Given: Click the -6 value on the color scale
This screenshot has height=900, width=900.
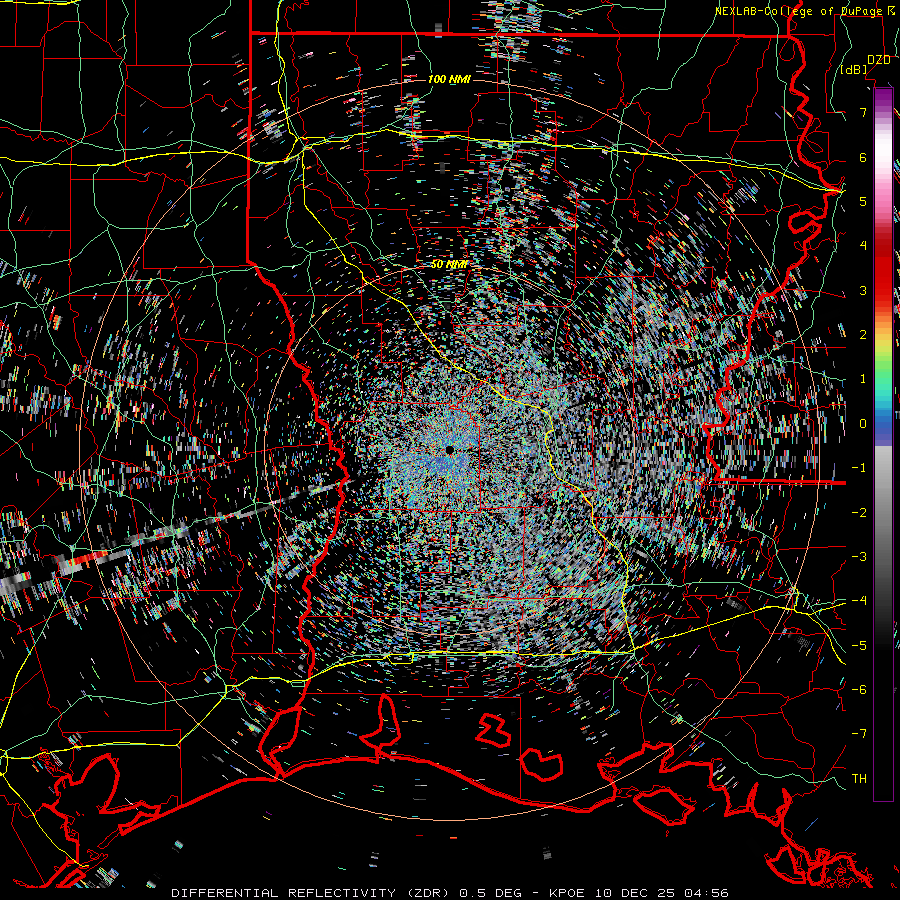Looking at the screenshot, I should 859,690.
